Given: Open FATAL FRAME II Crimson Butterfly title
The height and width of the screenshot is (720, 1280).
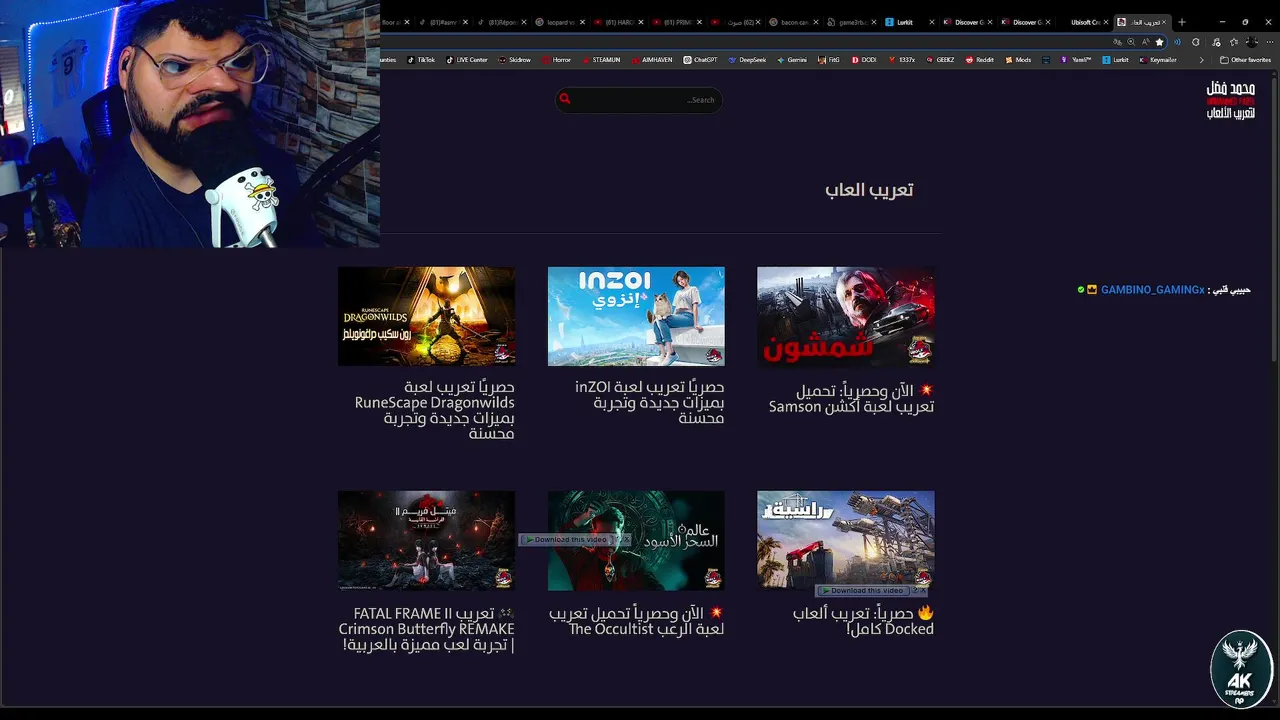Looking at the screenshot, I should pos(426,629).
